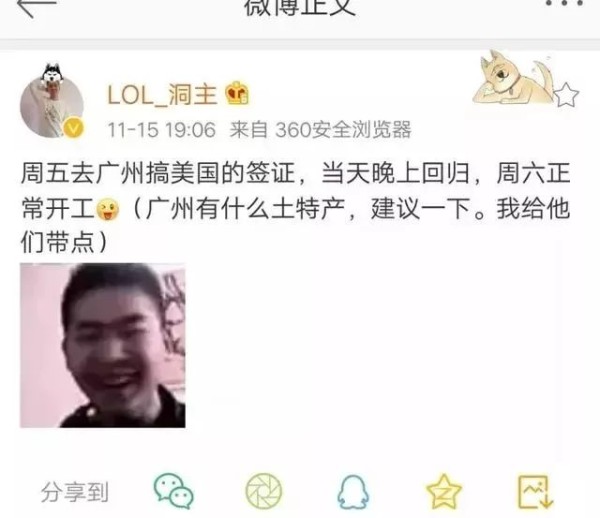Tap the LOL_洞主 profile avatar
This screenshot has height=518, width=600.
tap(52, 104)
